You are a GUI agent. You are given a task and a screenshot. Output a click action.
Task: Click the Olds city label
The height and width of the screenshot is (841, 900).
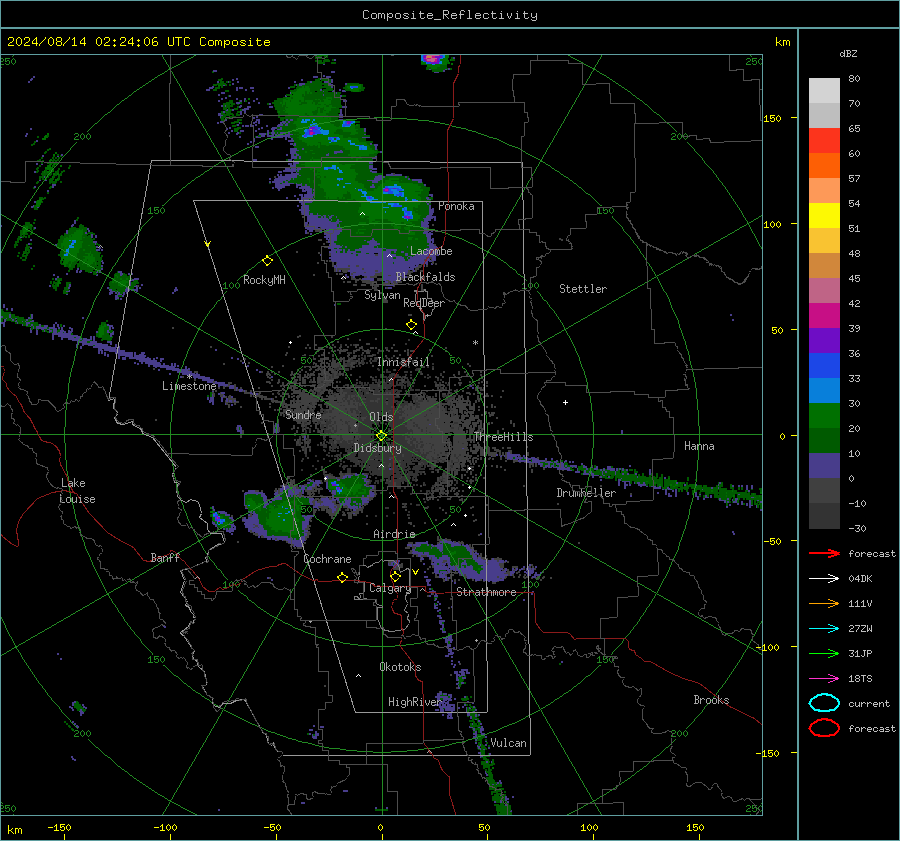pos(381,417)
